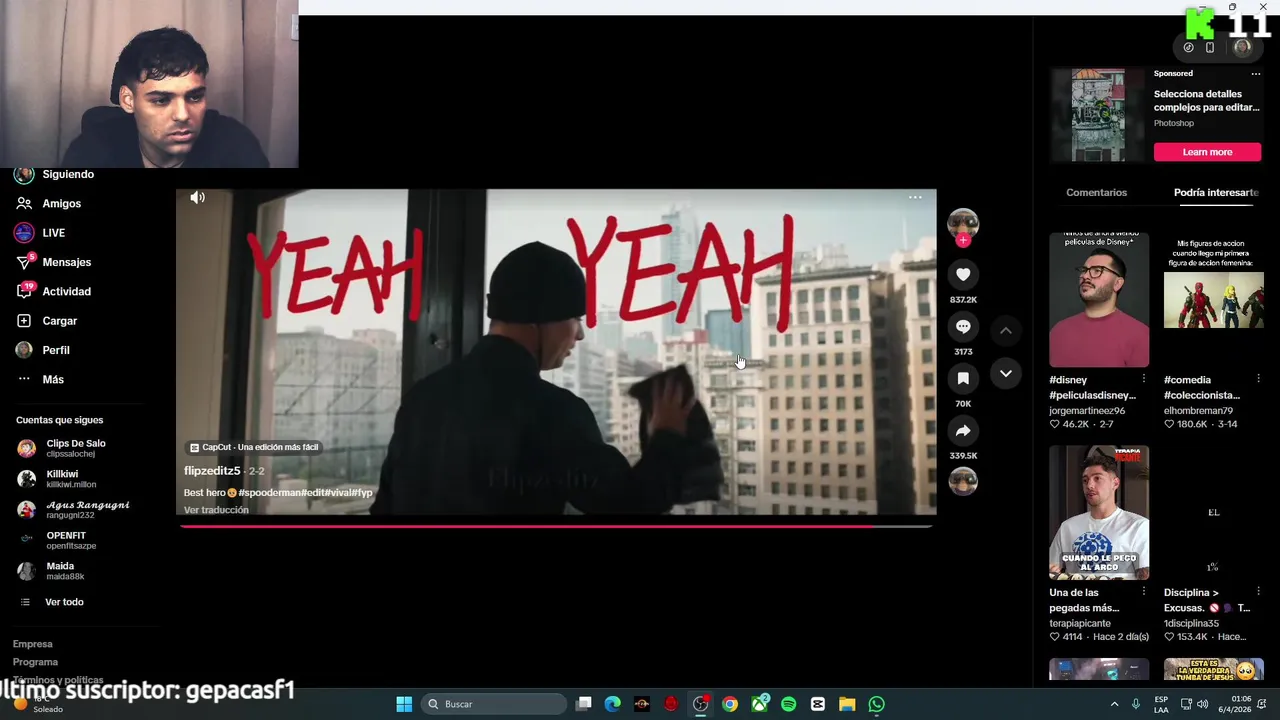This screenshot has height=720, width=1280.
Task: Open the video's three-dot options menu
Action: 915,198
